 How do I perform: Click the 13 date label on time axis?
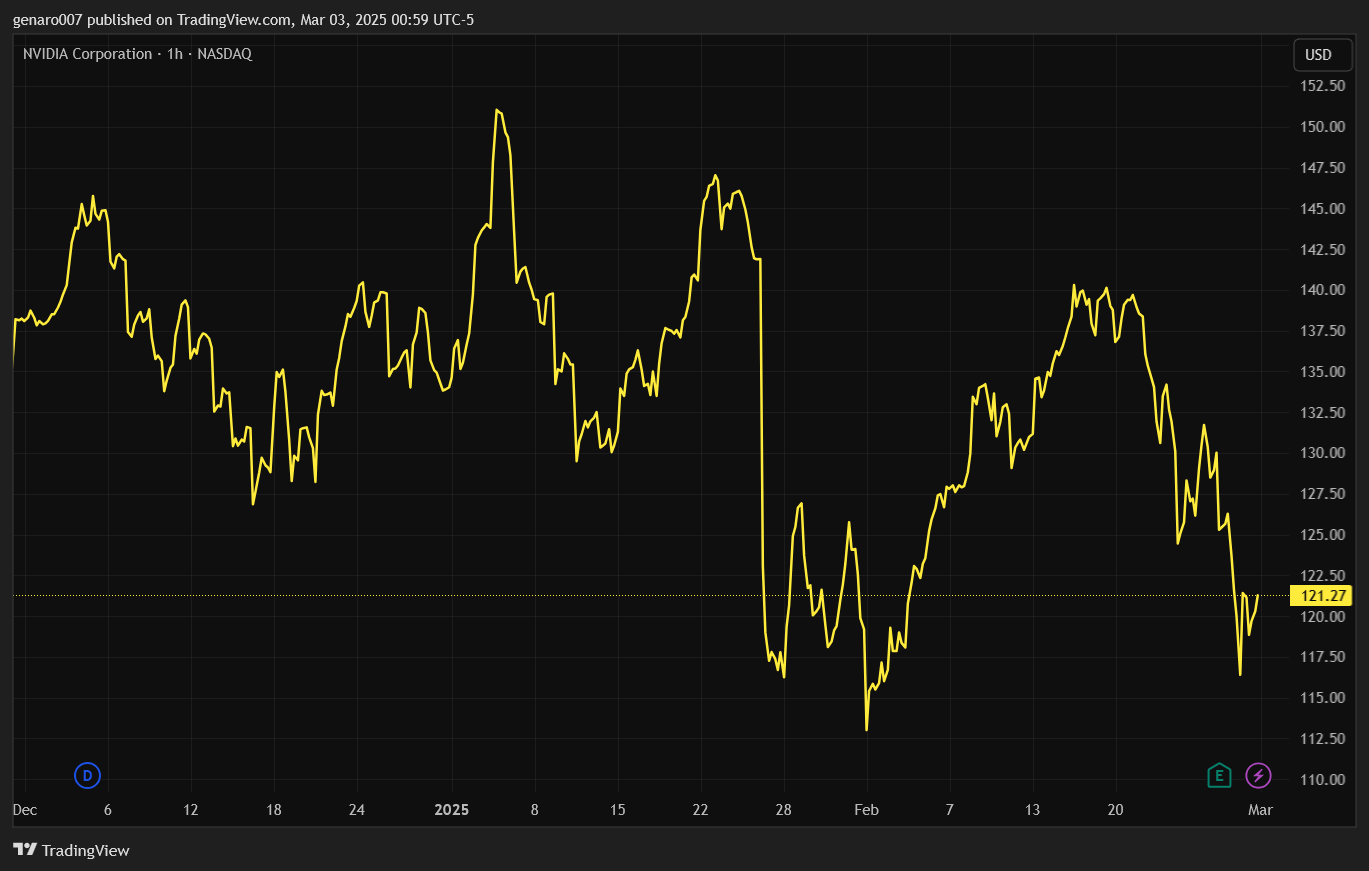click(x=1033, y=810)
